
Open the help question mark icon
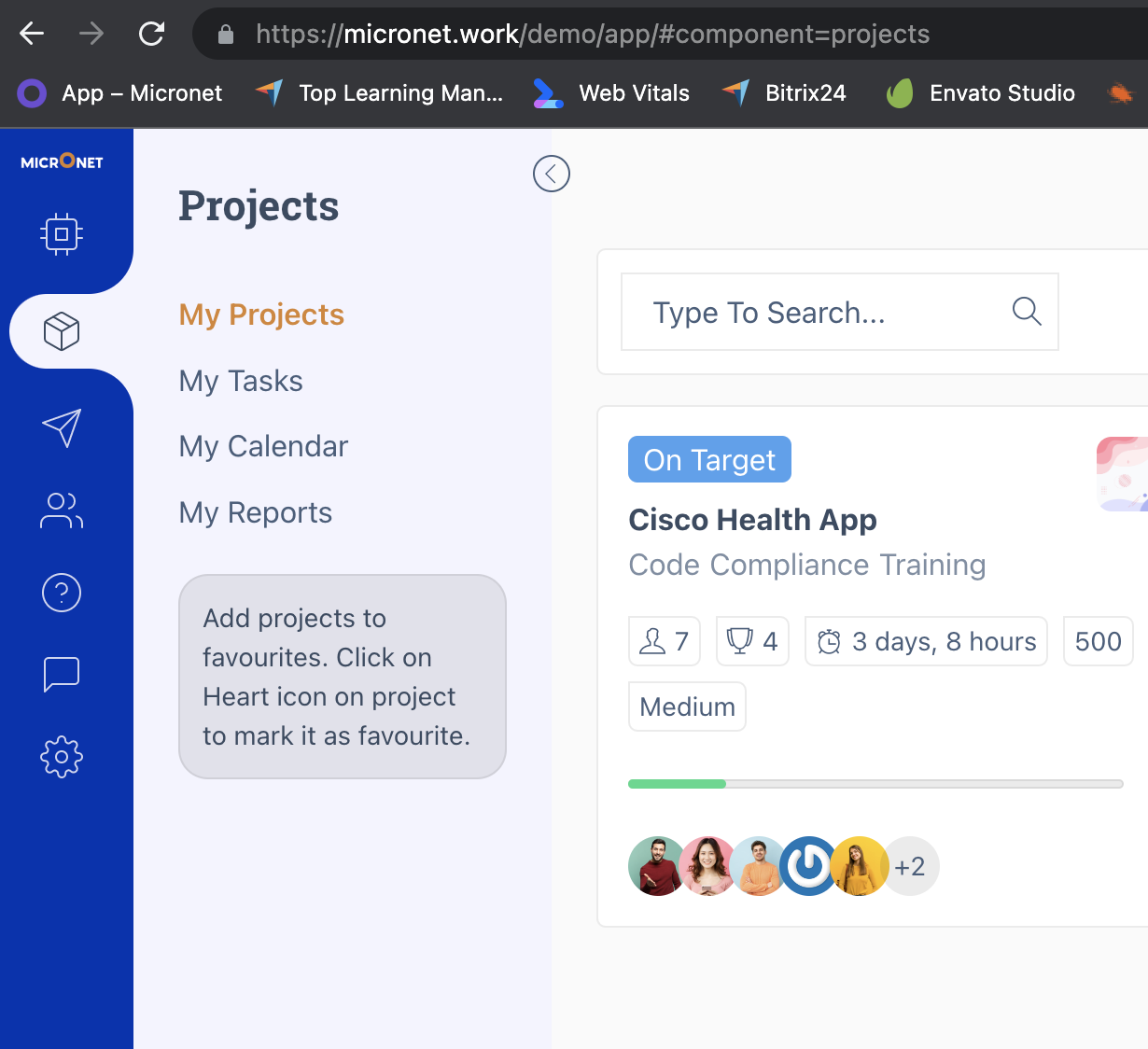(x=62, y=593)
